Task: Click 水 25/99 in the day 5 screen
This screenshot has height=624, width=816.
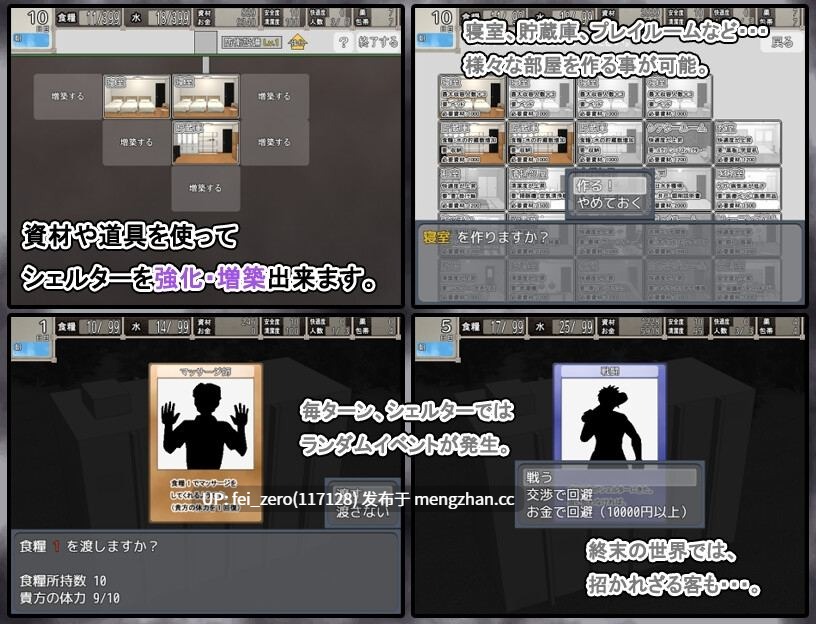Action: pyautogui.click(x=562, y=327)
